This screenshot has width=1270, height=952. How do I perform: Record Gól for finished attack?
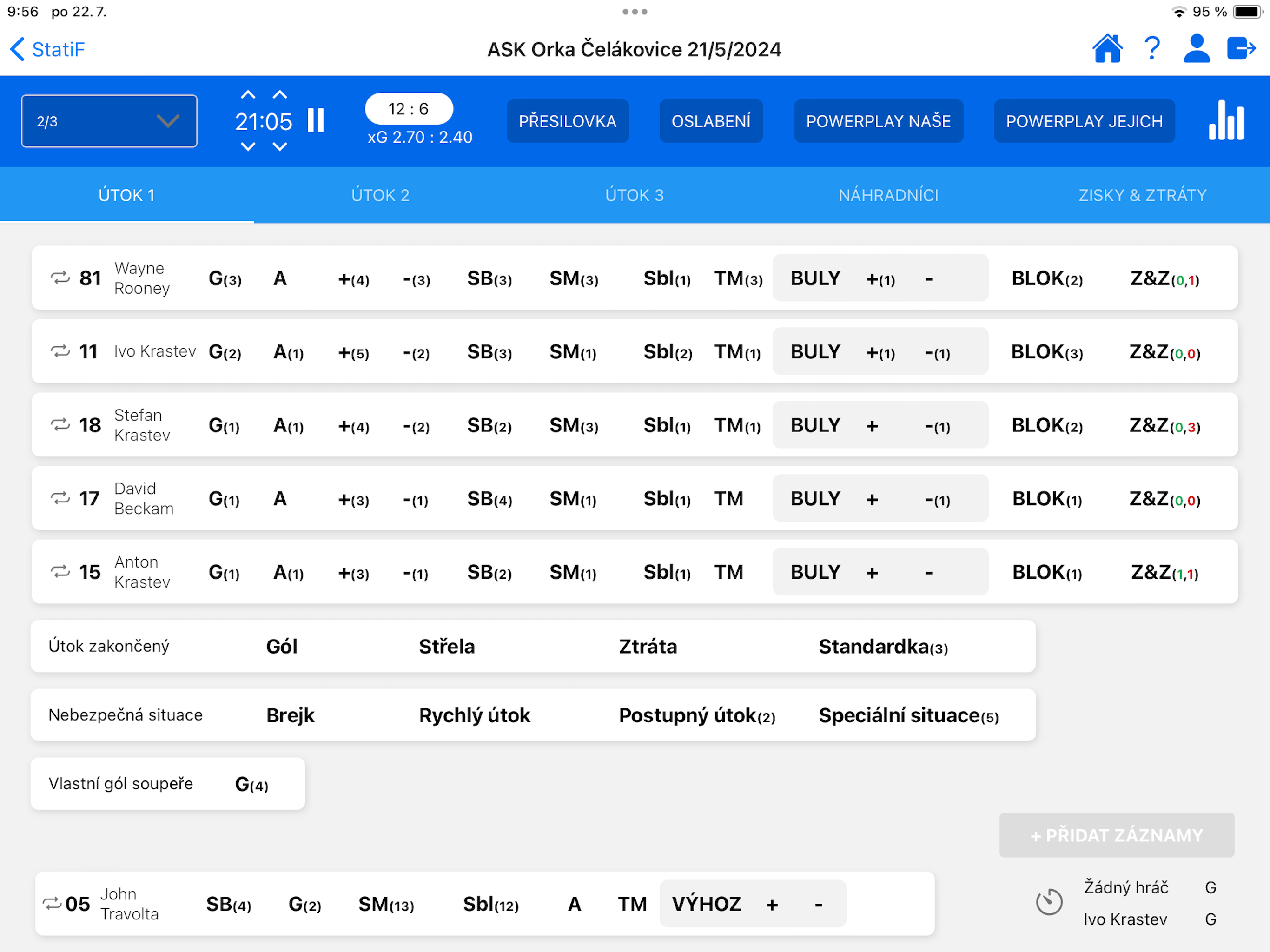pyautogui.click(x=281, y=647)
